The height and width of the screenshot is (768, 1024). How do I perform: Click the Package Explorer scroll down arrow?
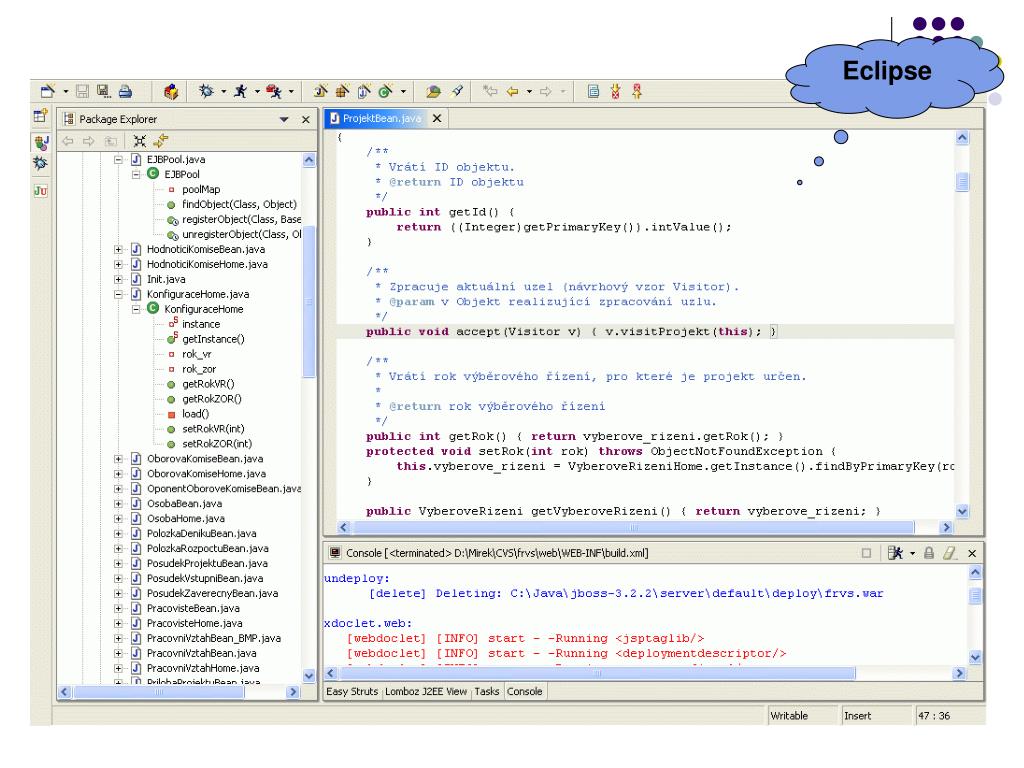click(x=309, y=675)
